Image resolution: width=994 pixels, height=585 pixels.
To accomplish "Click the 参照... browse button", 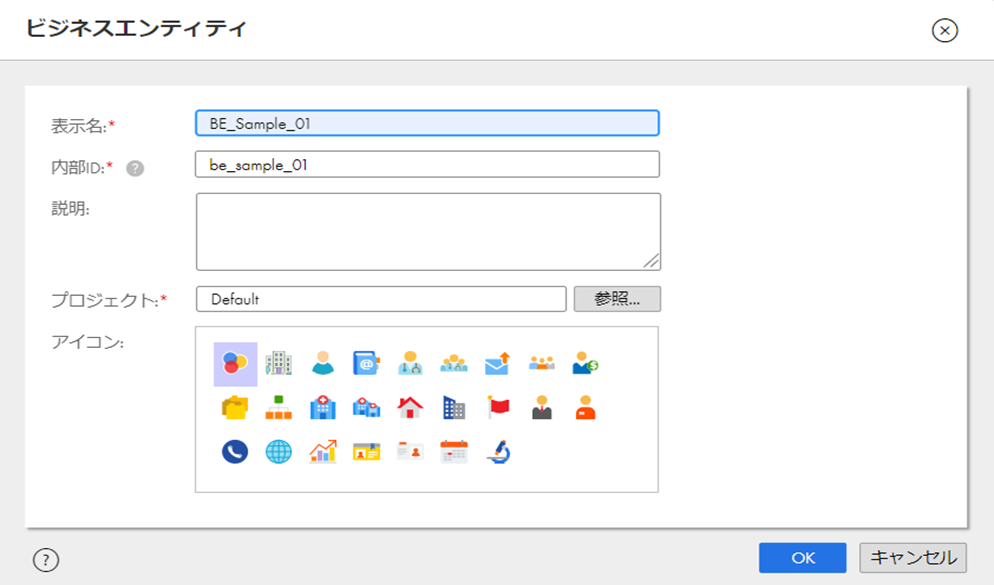I will tap(617, 299).
